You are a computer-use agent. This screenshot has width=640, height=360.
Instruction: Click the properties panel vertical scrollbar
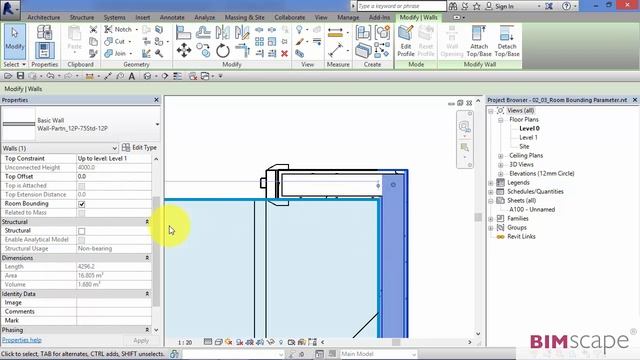[x=156, y=251]
